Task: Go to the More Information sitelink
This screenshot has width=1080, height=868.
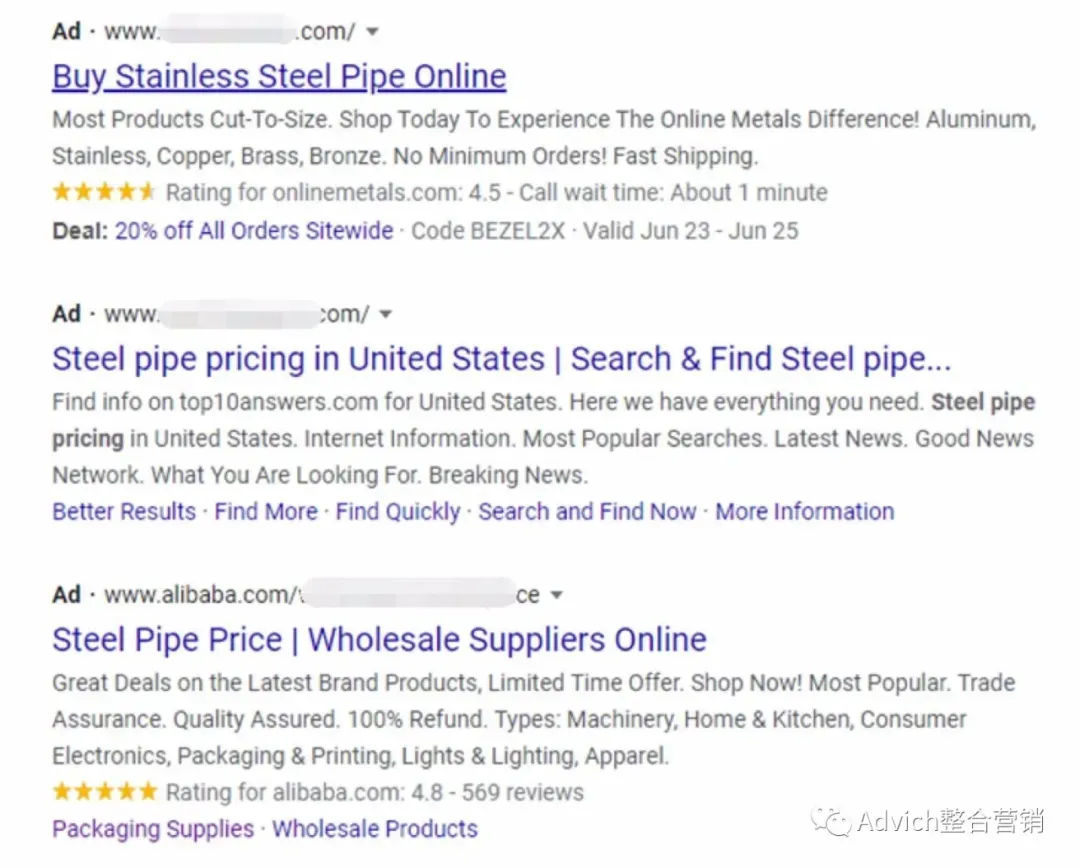Action: [x=804, y=511]
